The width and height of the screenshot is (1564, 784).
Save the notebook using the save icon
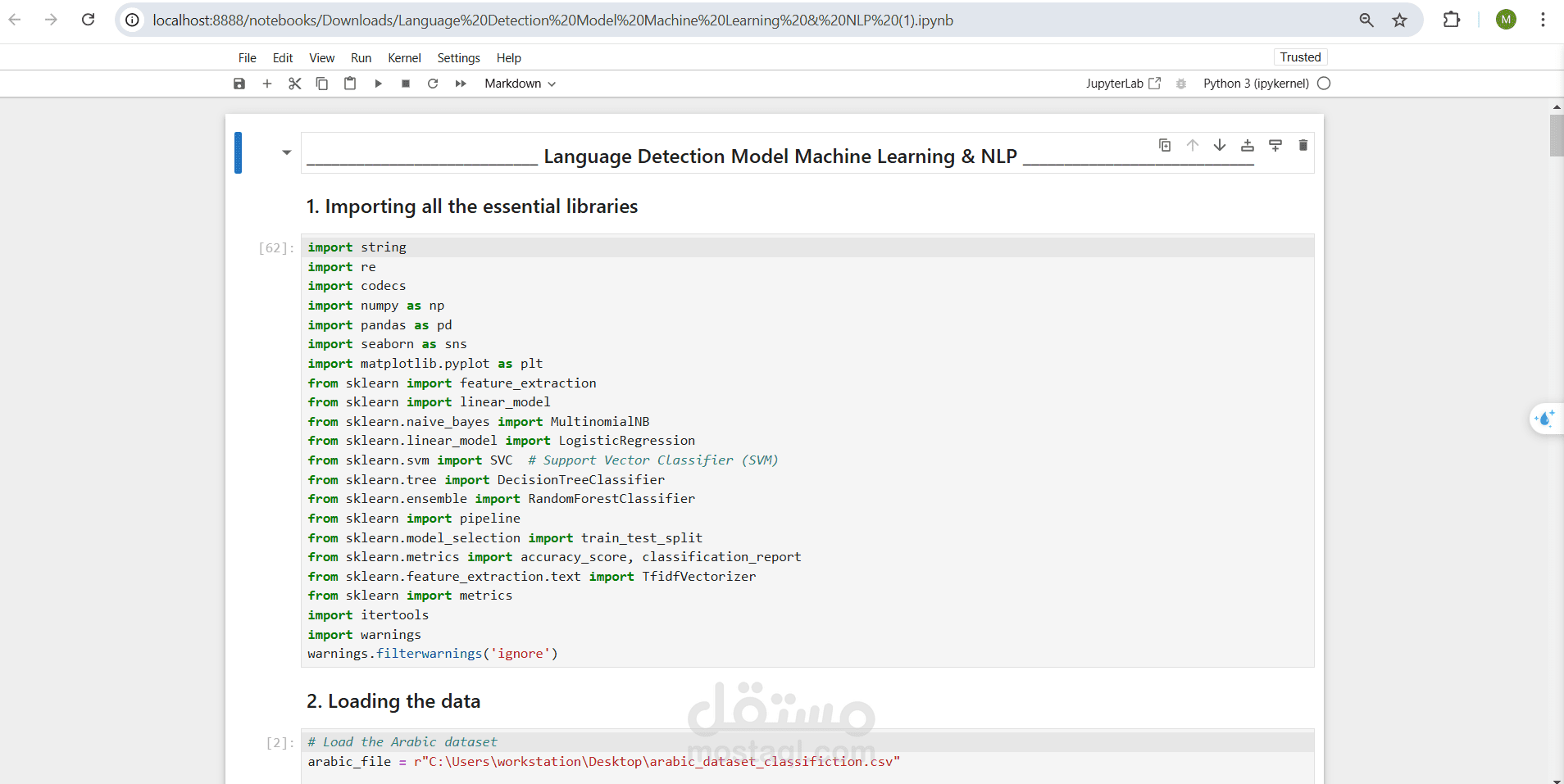[x=239, y=83]
